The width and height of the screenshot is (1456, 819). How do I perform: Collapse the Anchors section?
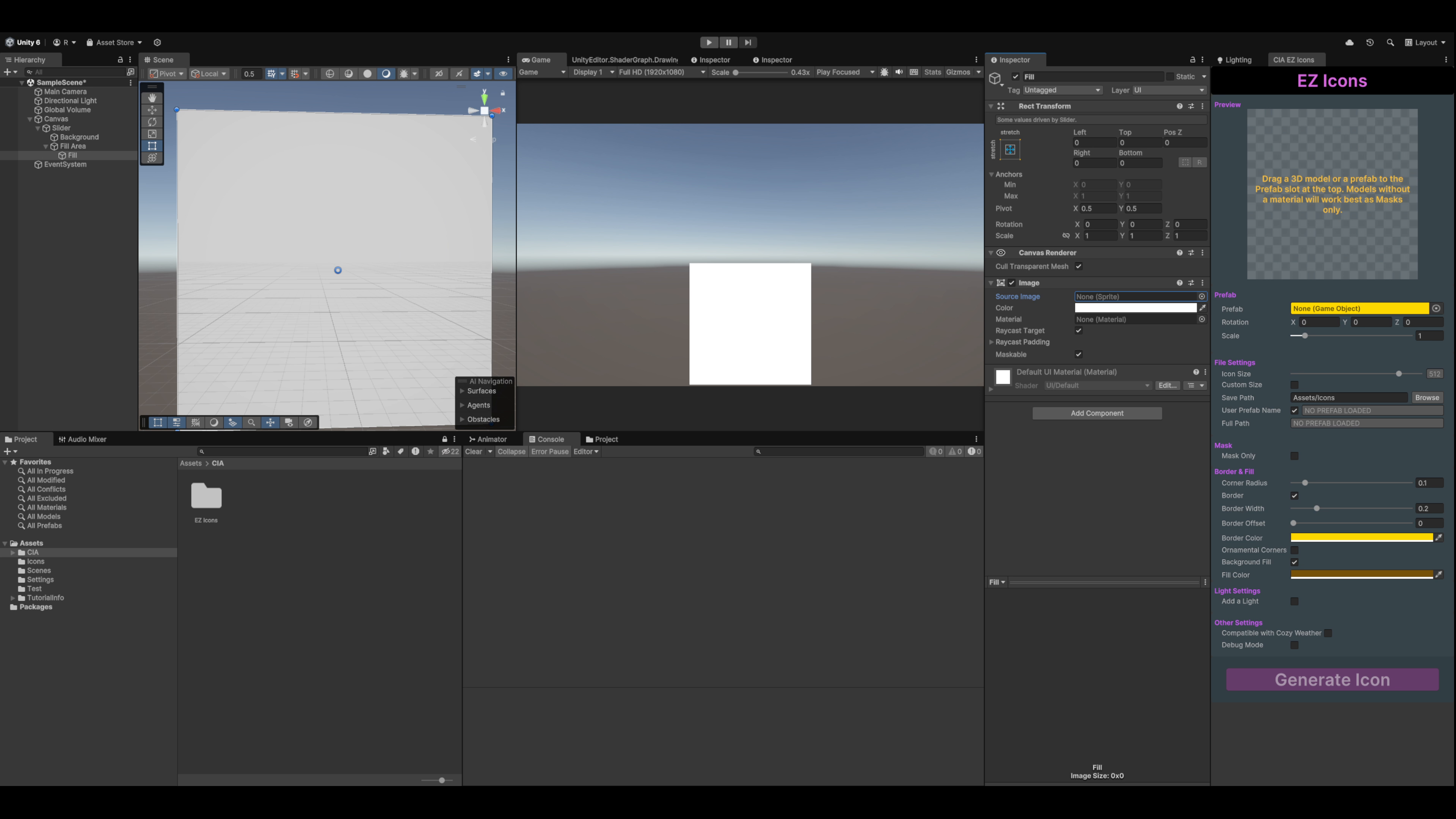click(x=992, y=175)
